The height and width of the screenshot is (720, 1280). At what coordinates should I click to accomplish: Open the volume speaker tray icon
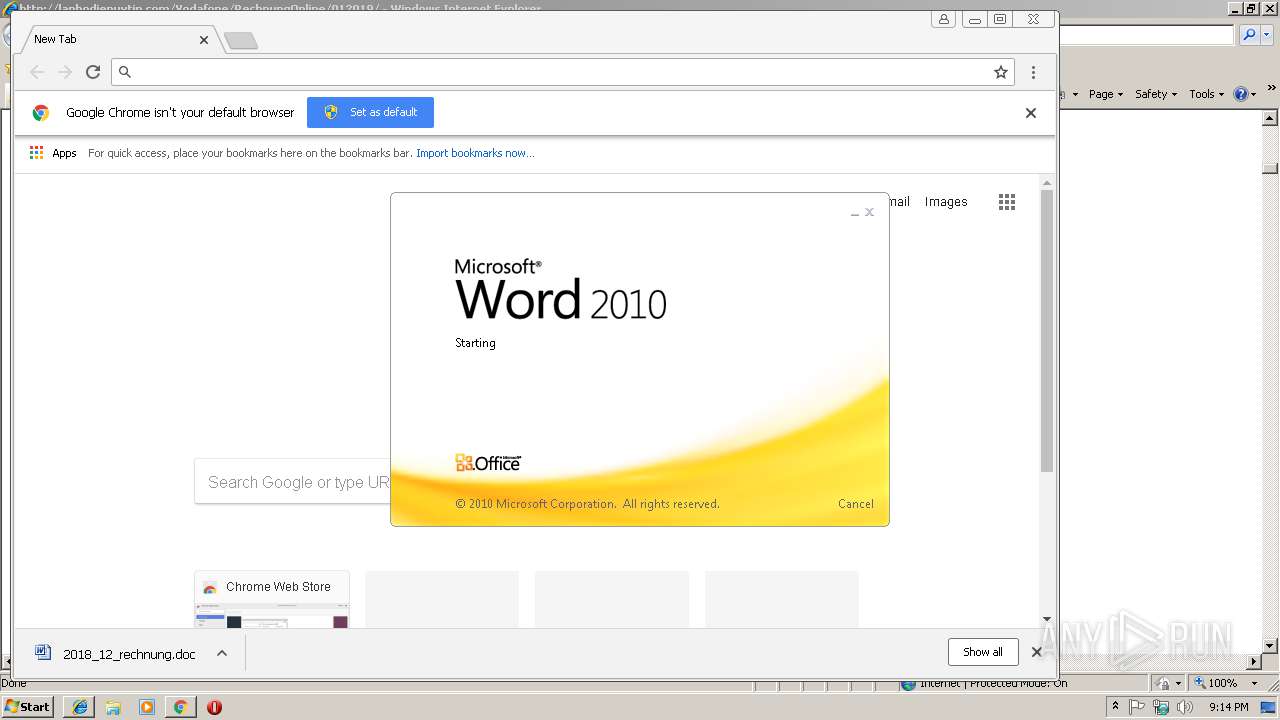click(1184, 707)
